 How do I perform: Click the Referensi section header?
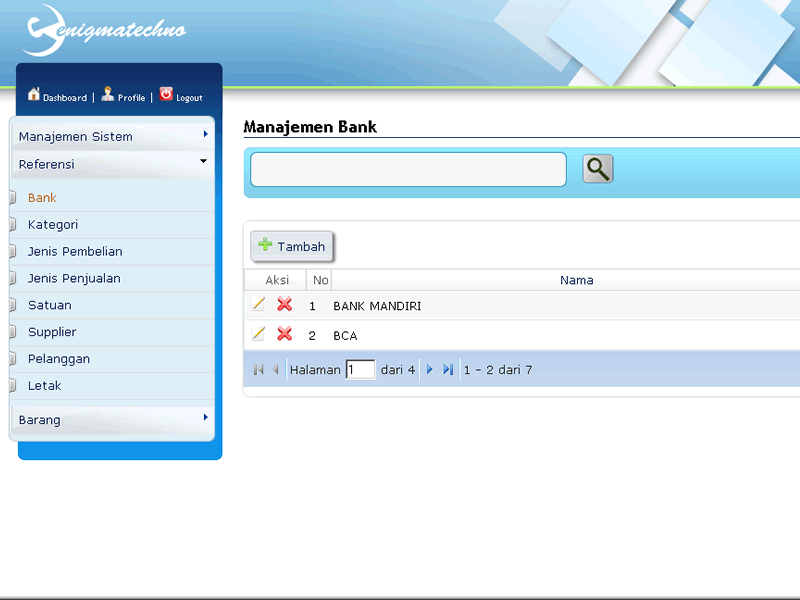click(113, 164)
